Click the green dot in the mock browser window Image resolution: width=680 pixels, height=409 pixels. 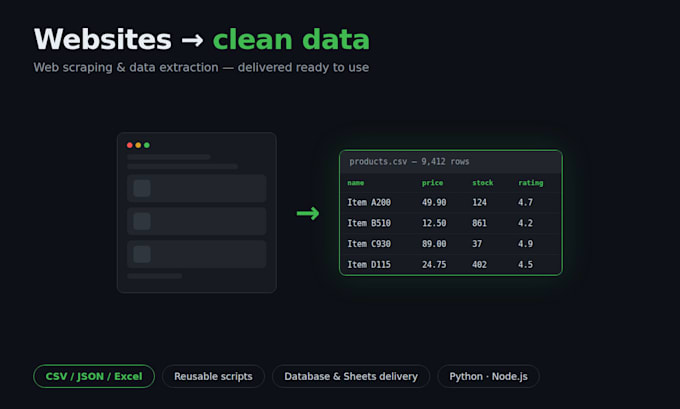pos(147,145)
